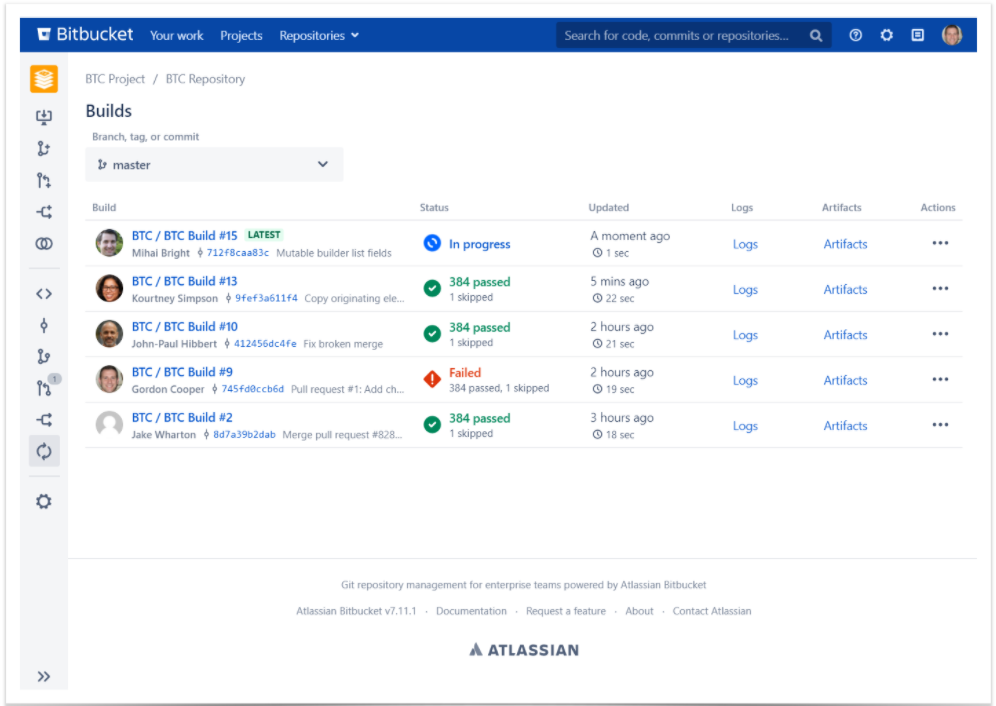This screenshot has width=996, height=706.
Task: Open Logs for Build #9
Action: 745,380
